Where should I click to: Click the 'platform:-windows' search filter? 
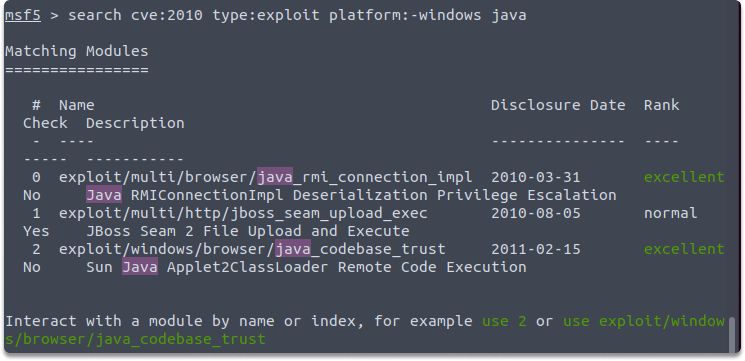click(405, 15)
